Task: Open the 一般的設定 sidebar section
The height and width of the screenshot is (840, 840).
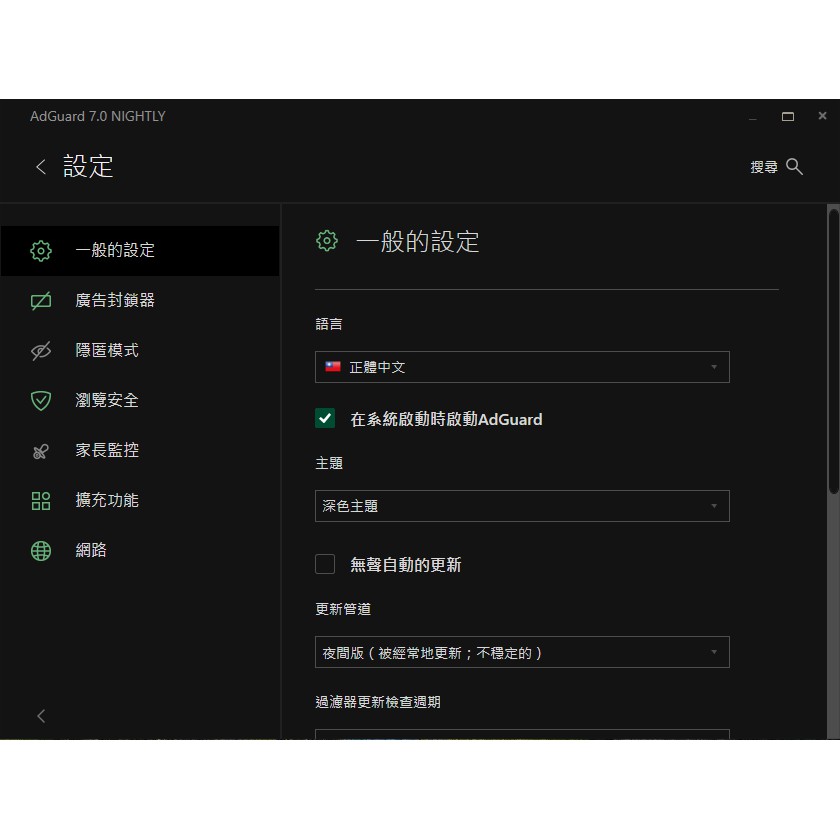Action: [140, 250]
